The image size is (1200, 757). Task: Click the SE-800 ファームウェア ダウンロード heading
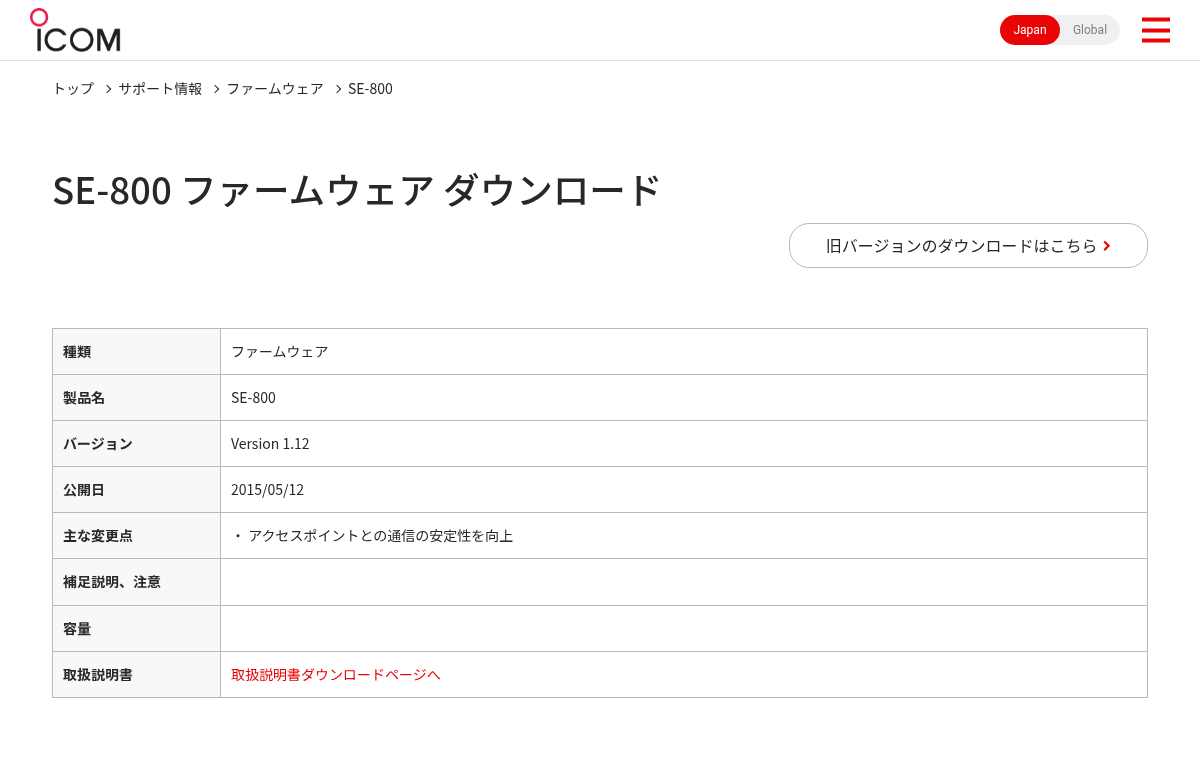point(356,190)
